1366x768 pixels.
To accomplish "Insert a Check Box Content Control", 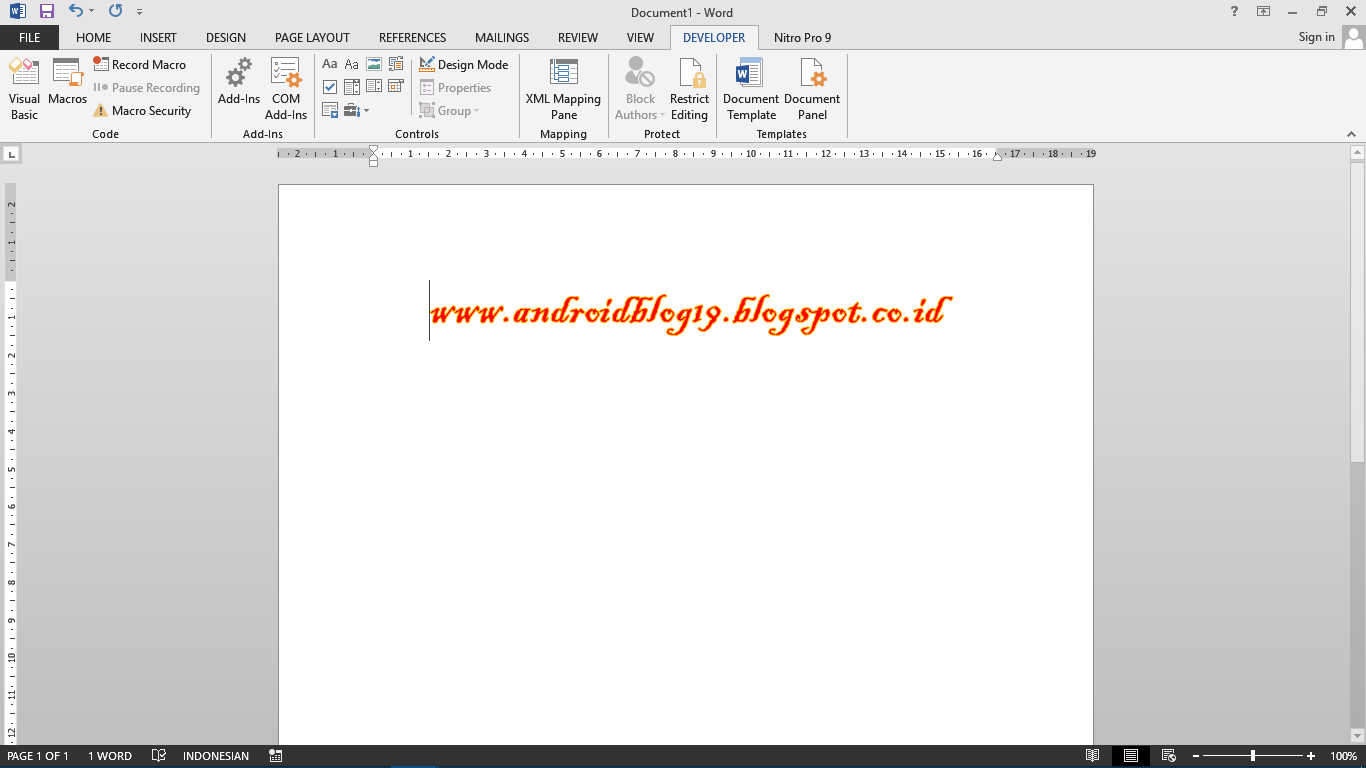I will [x=330, y=87].
